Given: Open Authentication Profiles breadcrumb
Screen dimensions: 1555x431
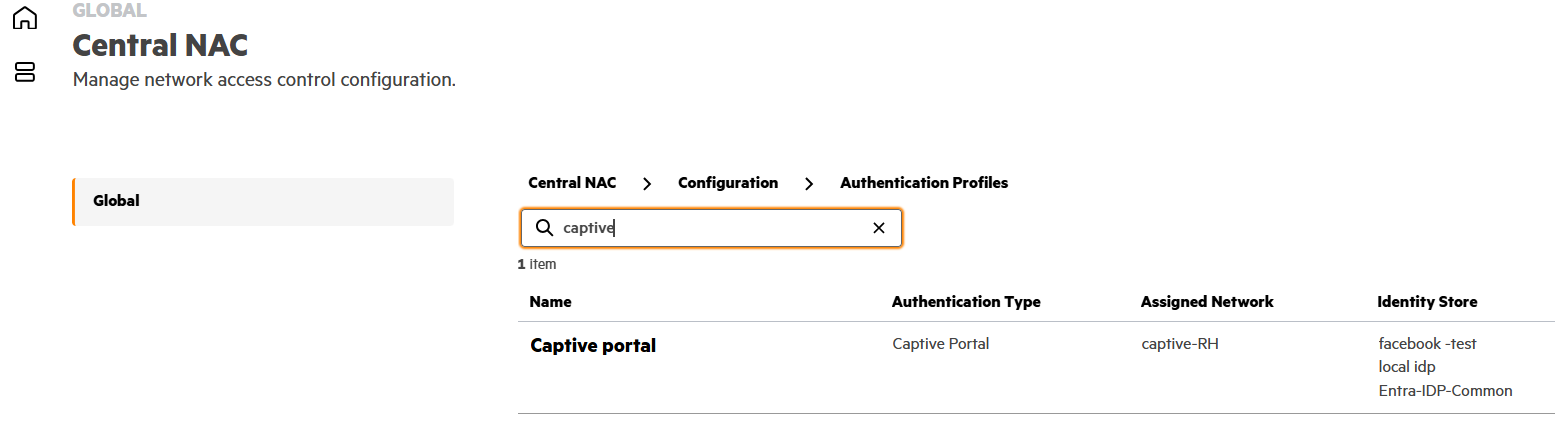Looking at the screenshot, I should [924, 183].
